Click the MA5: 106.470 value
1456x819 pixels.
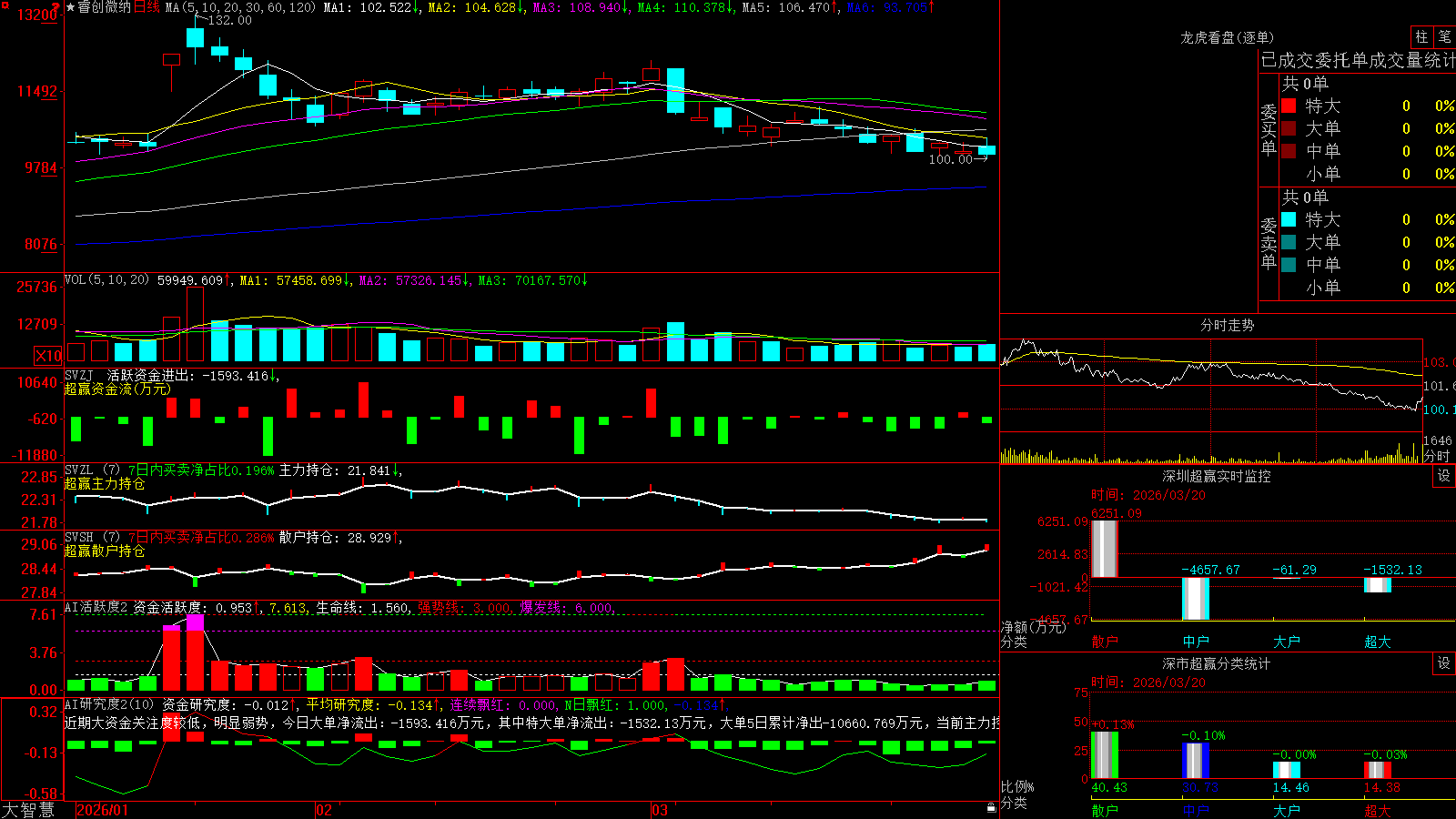[x=790, y=7]
